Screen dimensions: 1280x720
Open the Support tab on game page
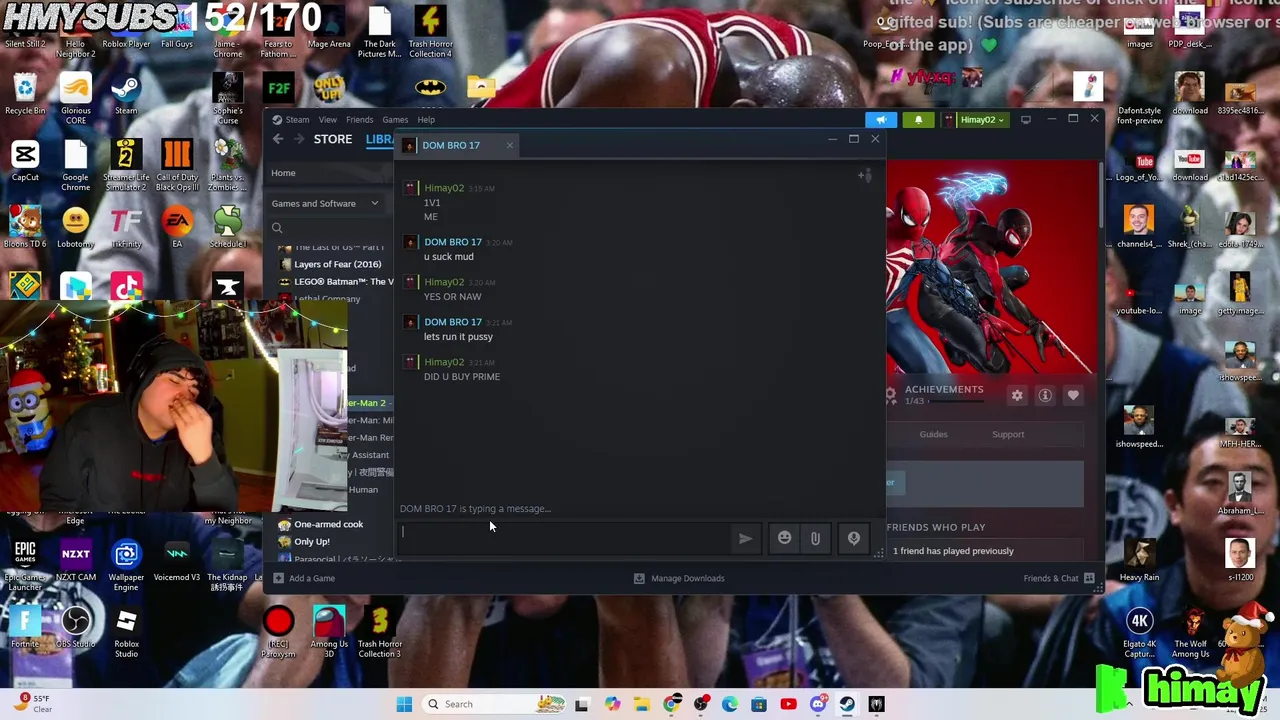(x=1008, y=434)
